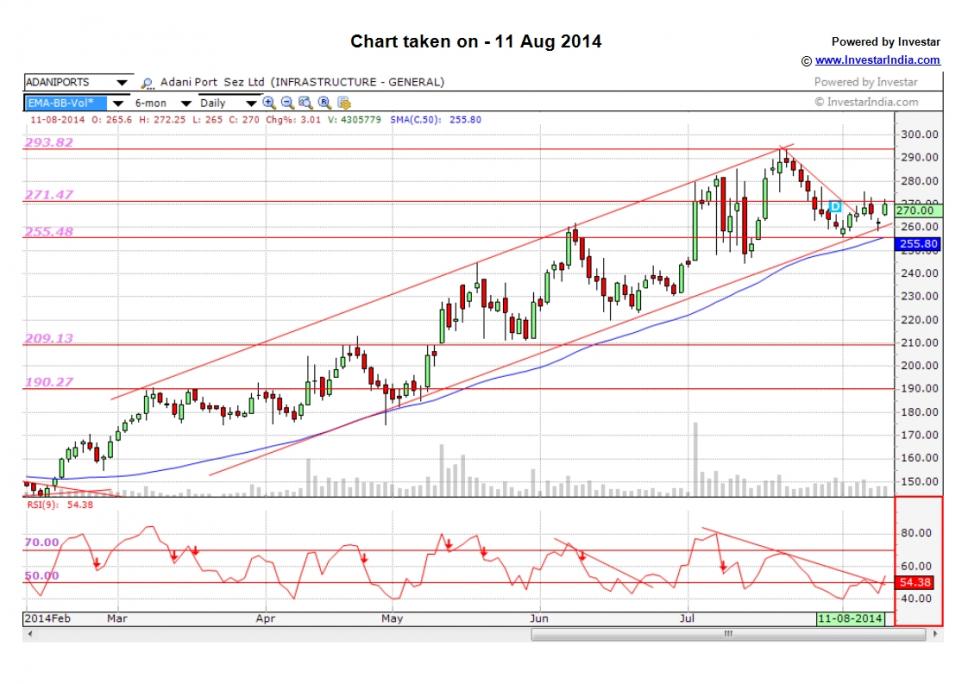Click the 300.00 price axis label

coord(920,135)
